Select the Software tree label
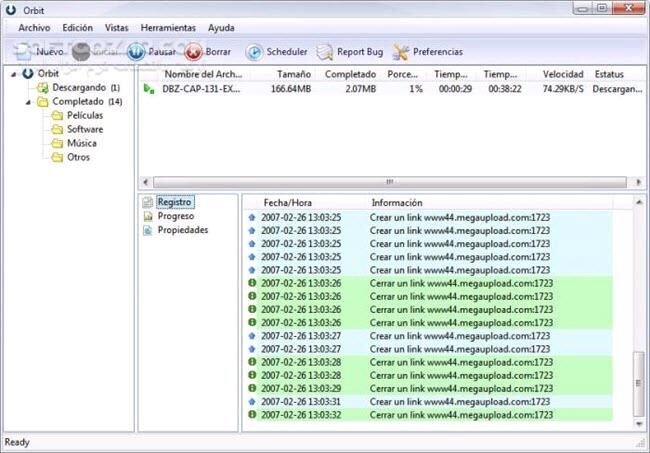Image resolution: width=650 pixels, height=453 pixels. pos(85,129)
